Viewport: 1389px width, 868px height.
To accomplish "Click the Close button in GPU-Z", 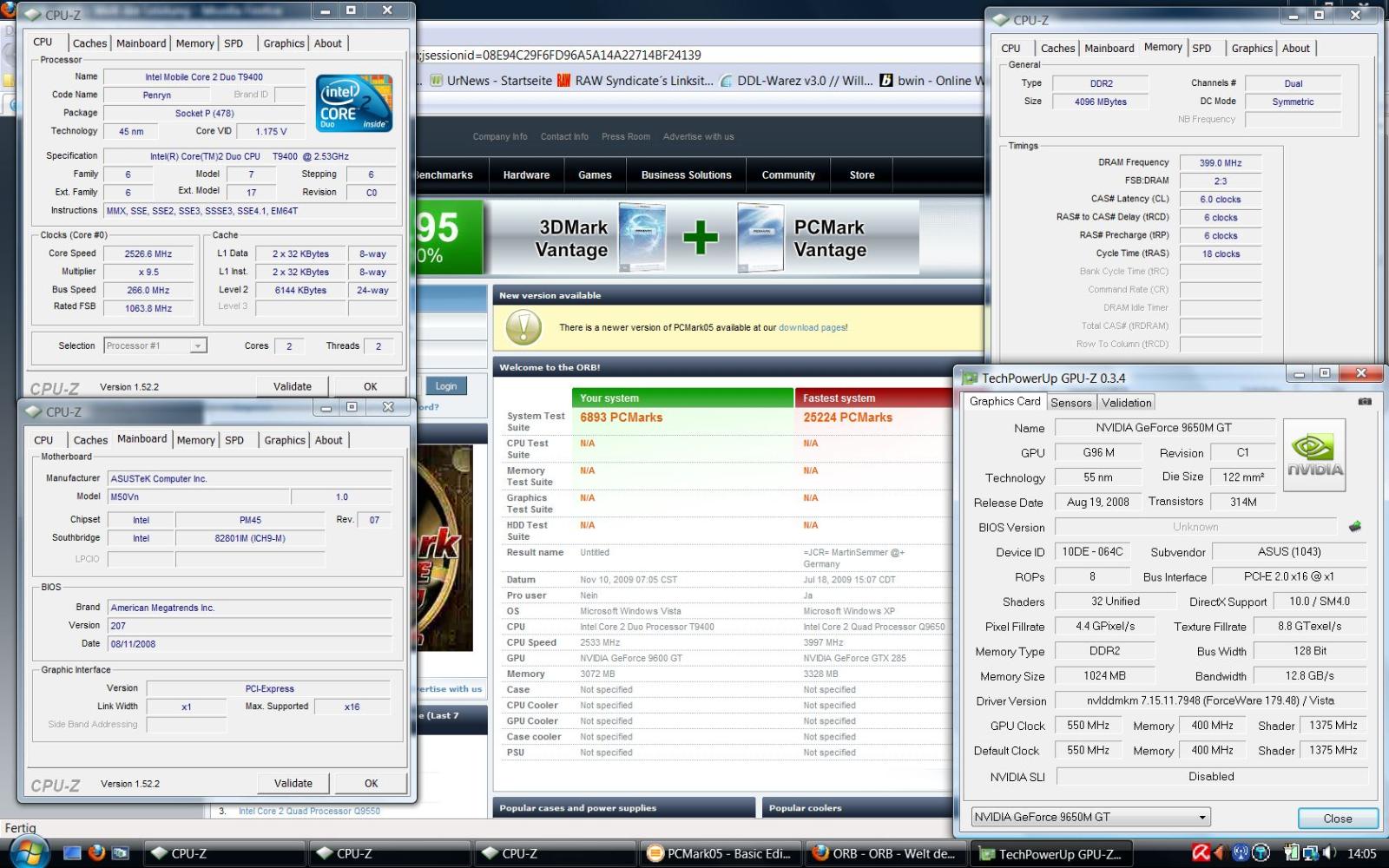I will coord(1337,819).
